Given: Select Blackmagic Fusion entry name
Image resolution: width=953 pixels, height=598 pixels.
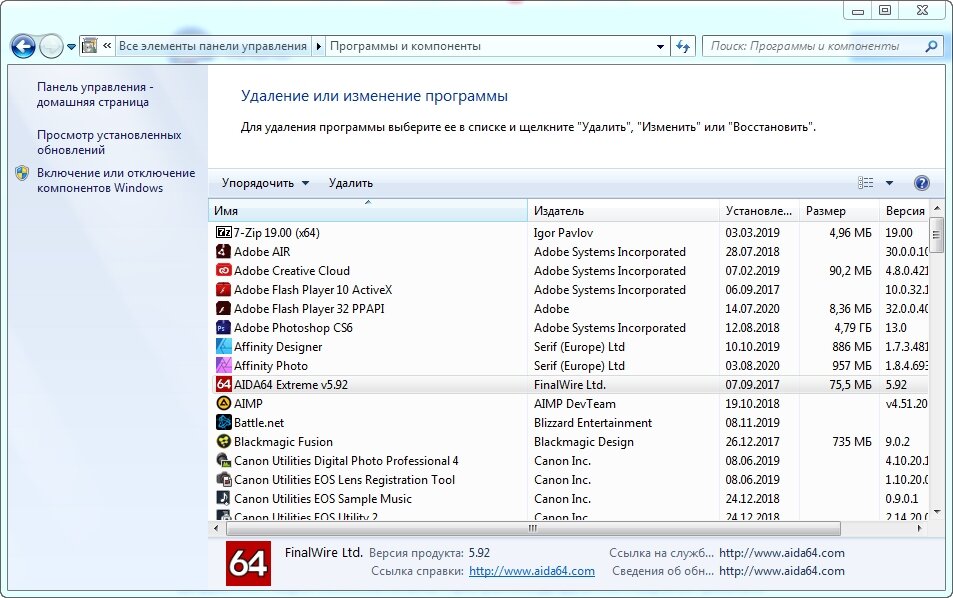Looking at the screenshot, I should pyautogui.click(x=283, y=442).
